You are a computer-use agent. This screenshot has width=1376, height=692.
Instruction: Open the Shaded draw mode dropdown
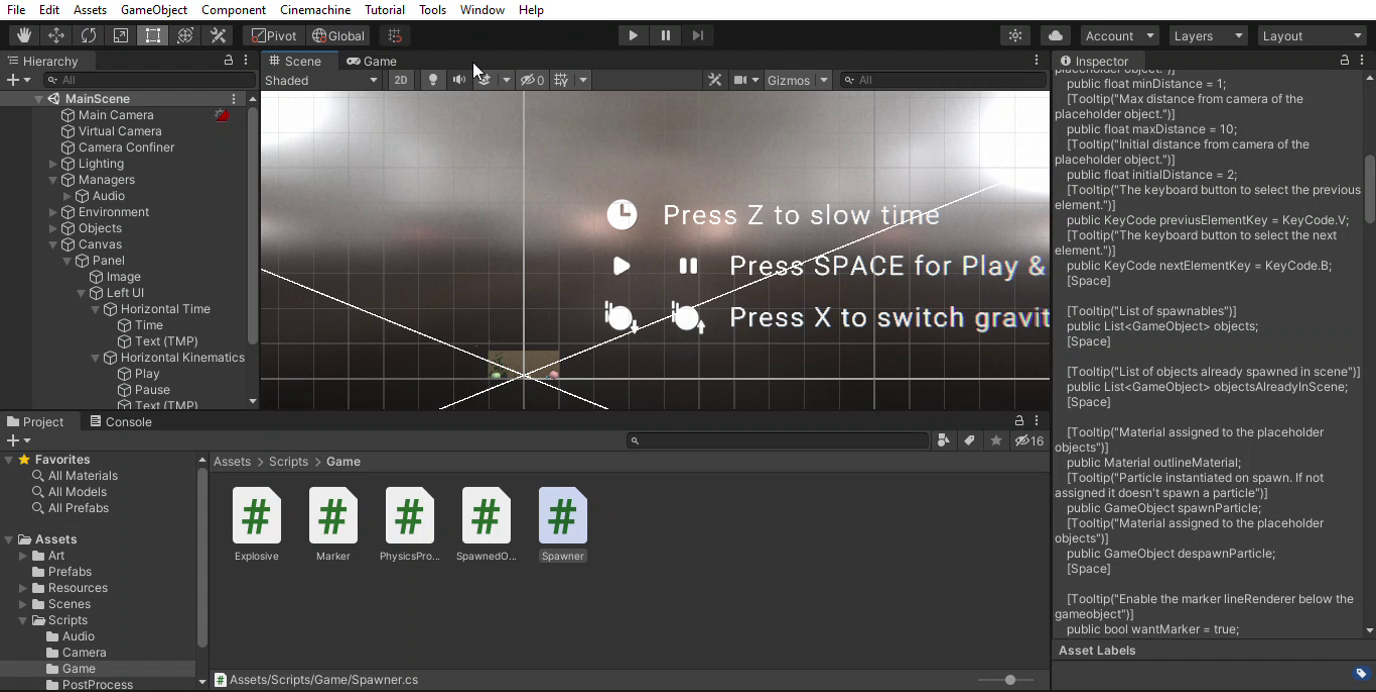pos(321,80)
